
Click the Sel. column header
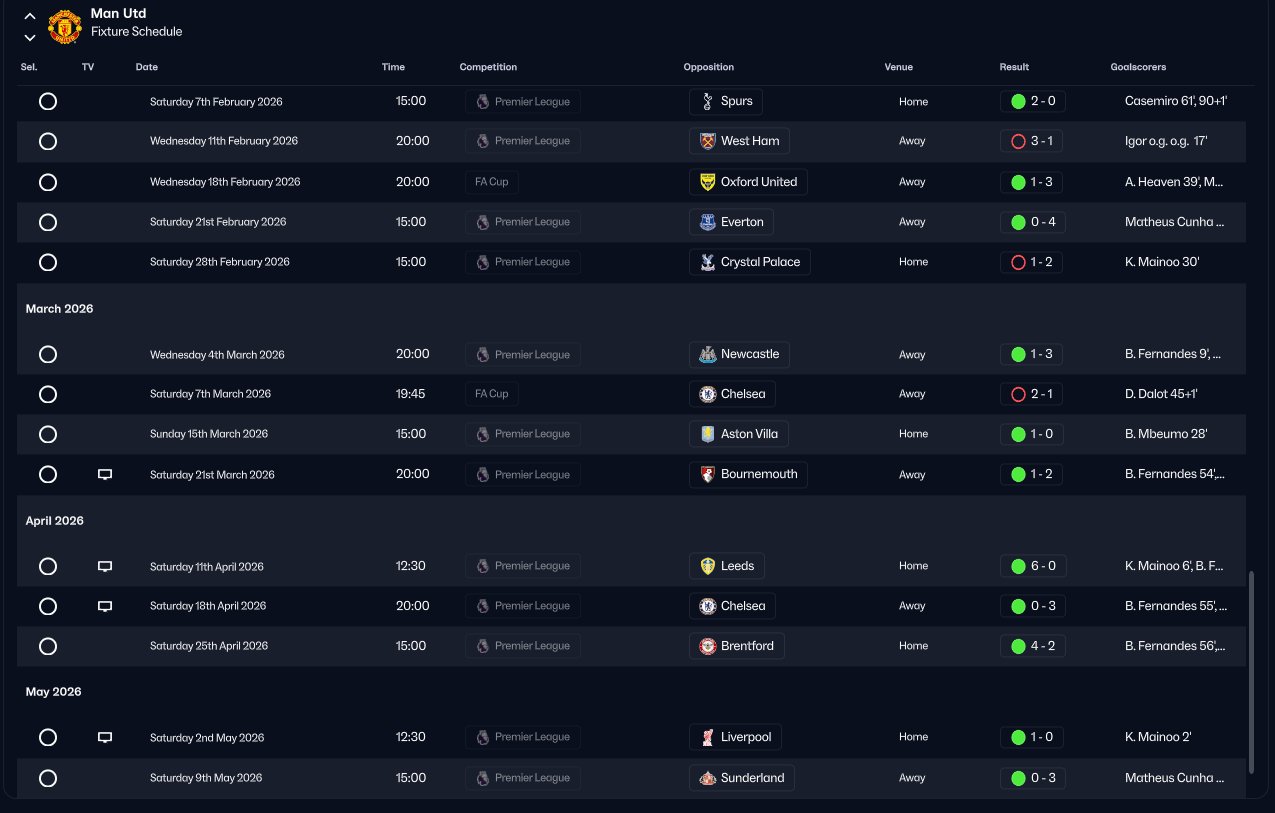[x=29, y=67]
